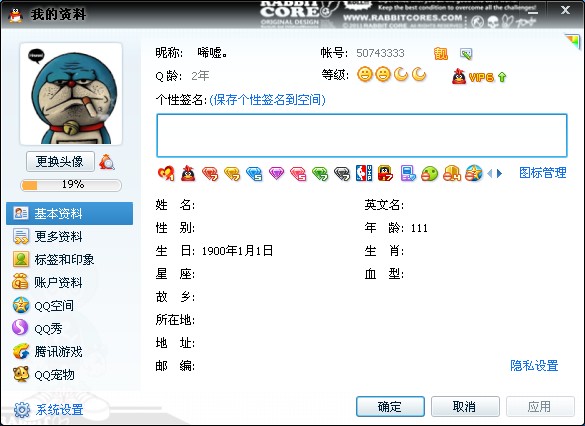
Task: Close the 我的资料 window
Action: tap(565, 10)
